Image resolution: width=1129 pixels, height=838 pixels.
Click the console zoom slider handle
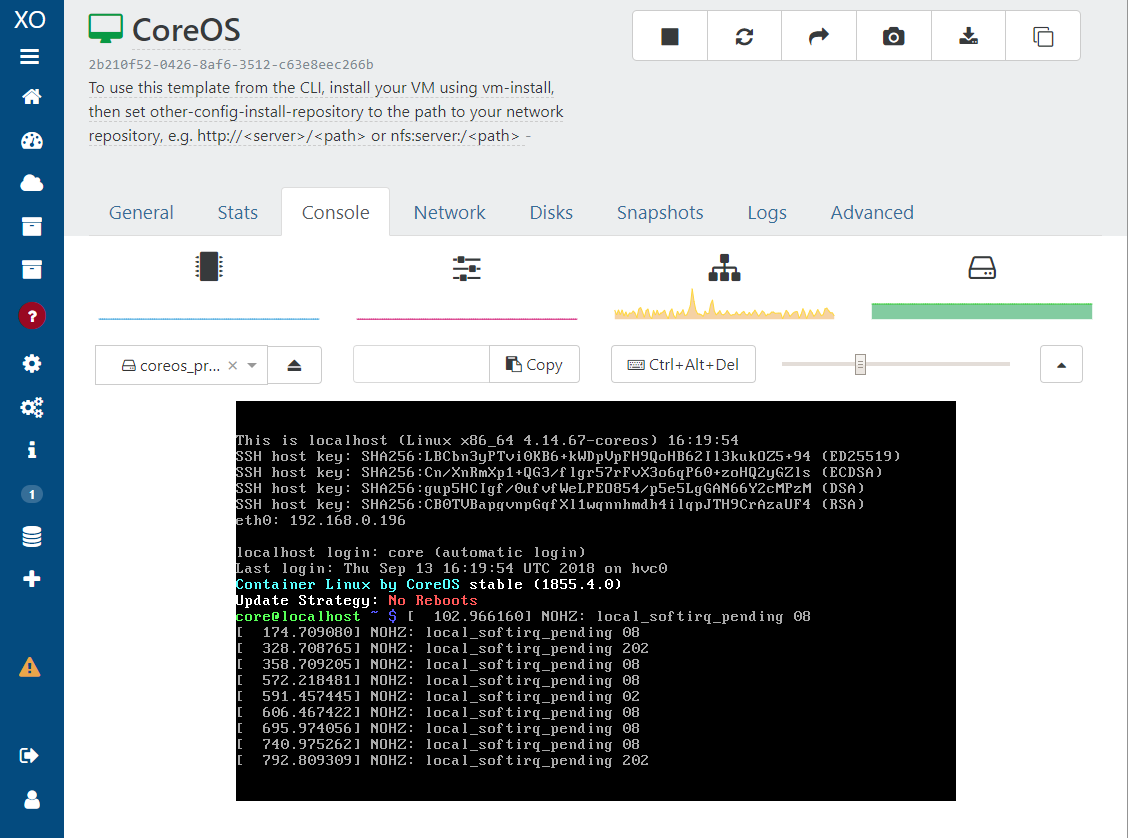point(860,364)
